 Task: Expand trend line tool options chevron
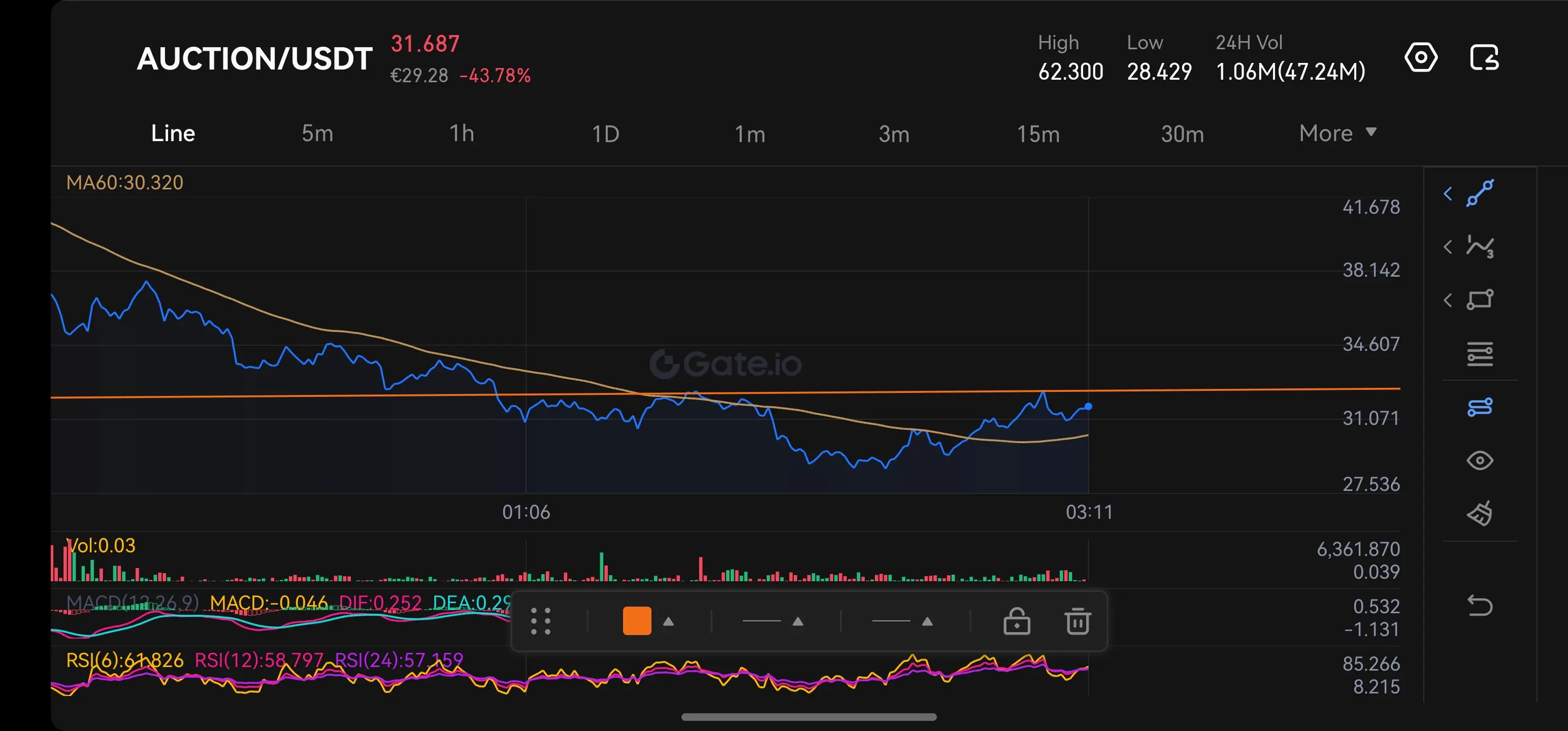[1448, 193]
